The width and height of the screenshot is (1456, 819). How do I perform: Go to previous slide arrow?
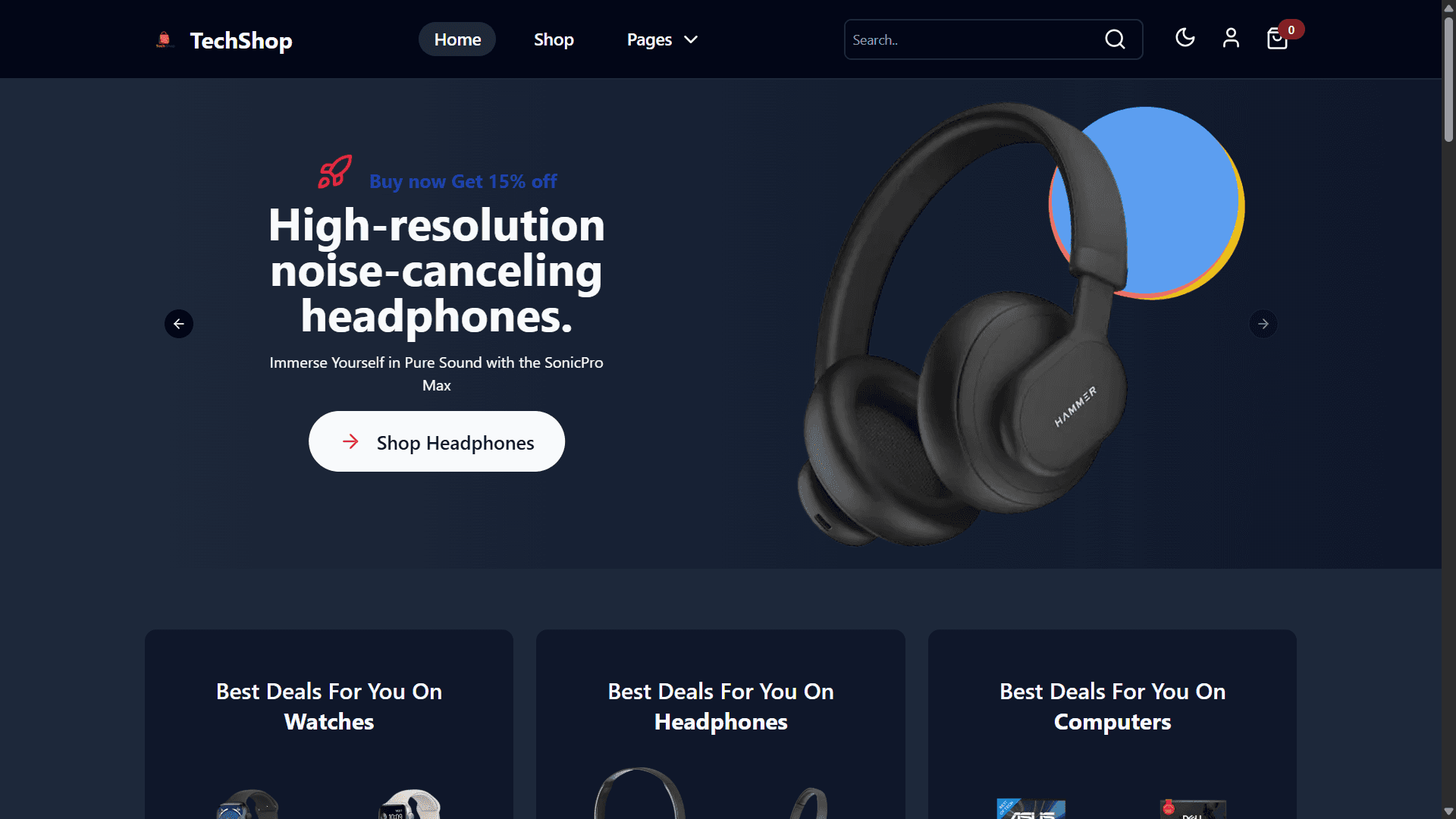coord(179,324)
